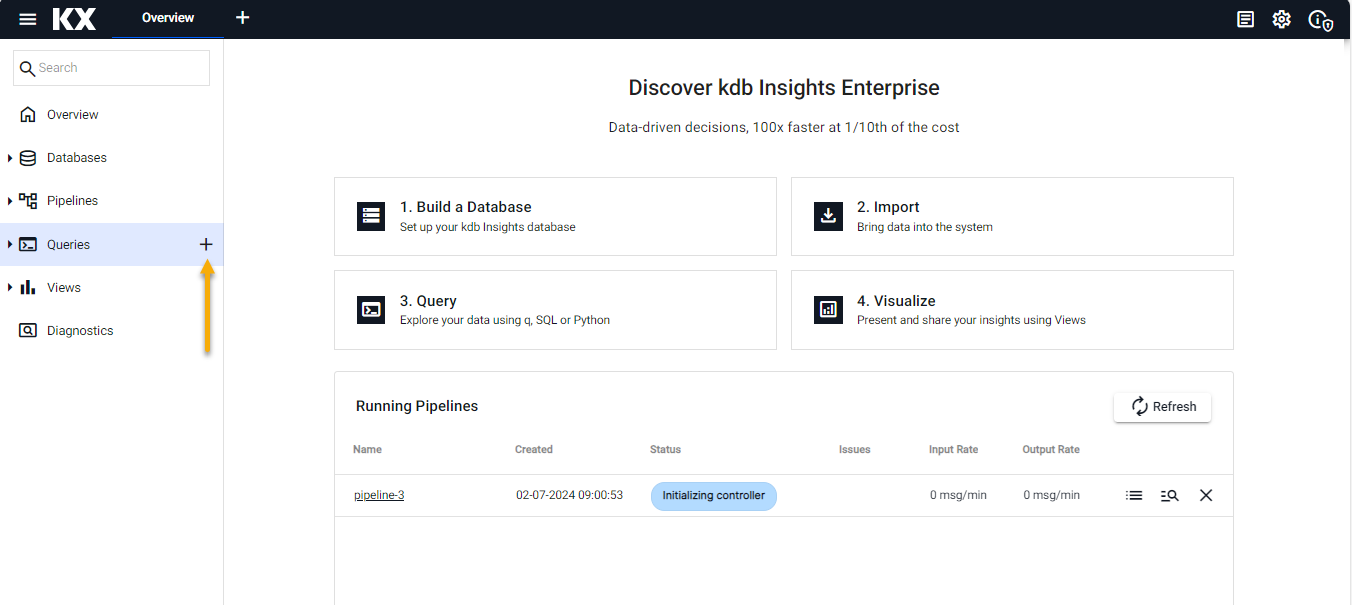Screen dimensions: 1352x605
Task: Click the Pipelines flow icon
Action: [x=28, y=201]
